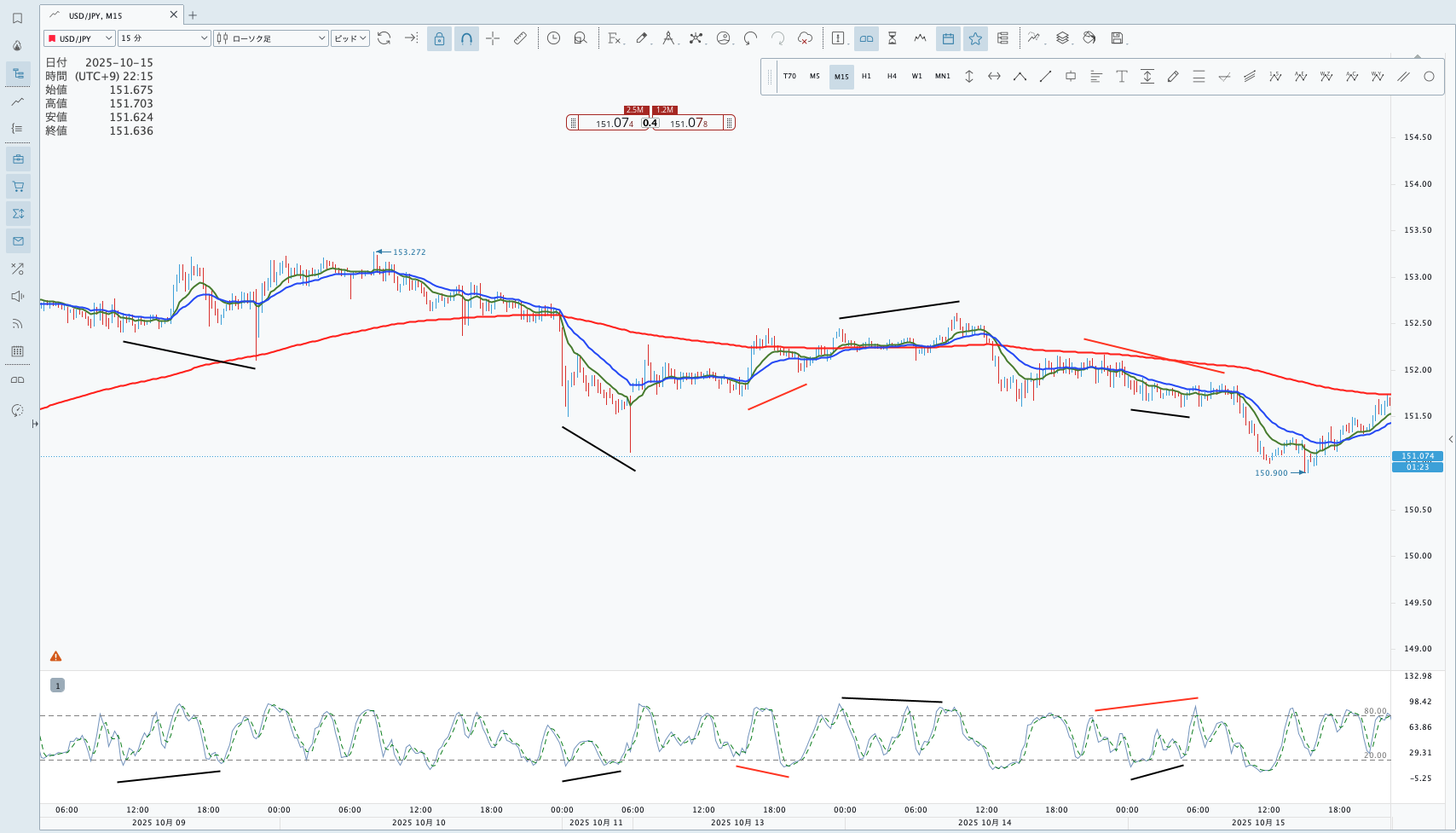The image size is (1456, 833).
Task: Toggle the chart lock button
Action: [x=439, y=38]
